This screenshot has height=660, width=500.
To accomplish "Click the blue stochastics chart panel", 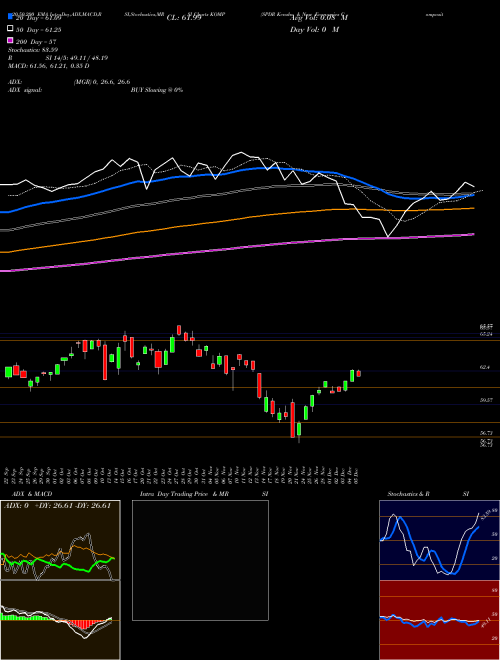I will (439, 540).
